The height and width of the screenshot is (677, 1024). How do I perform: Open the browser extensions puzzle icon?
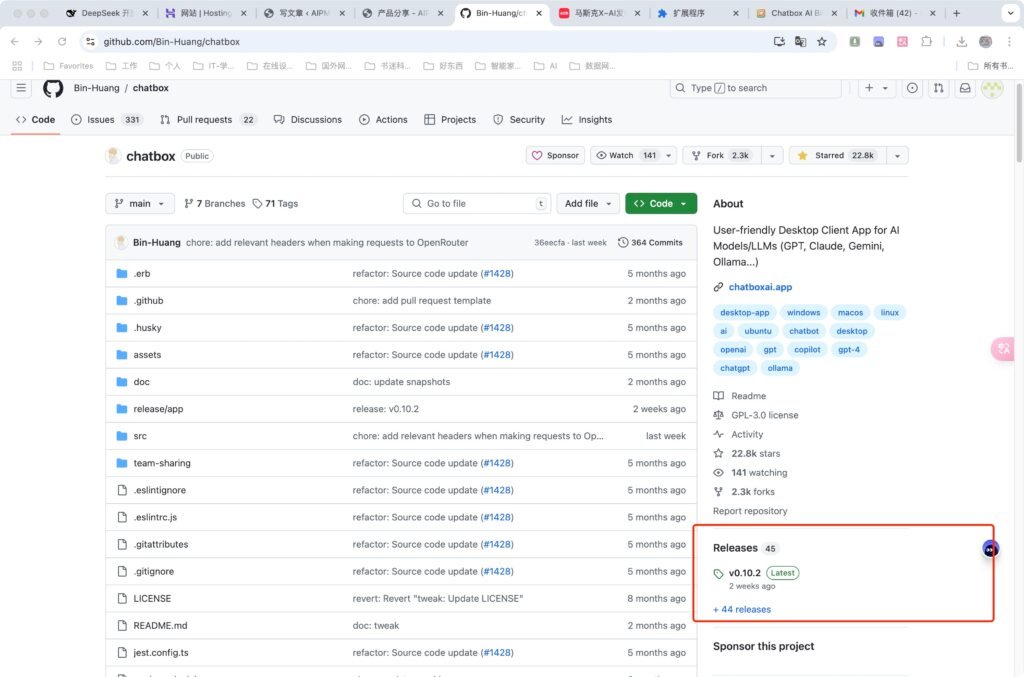click(x=926, y=42)
